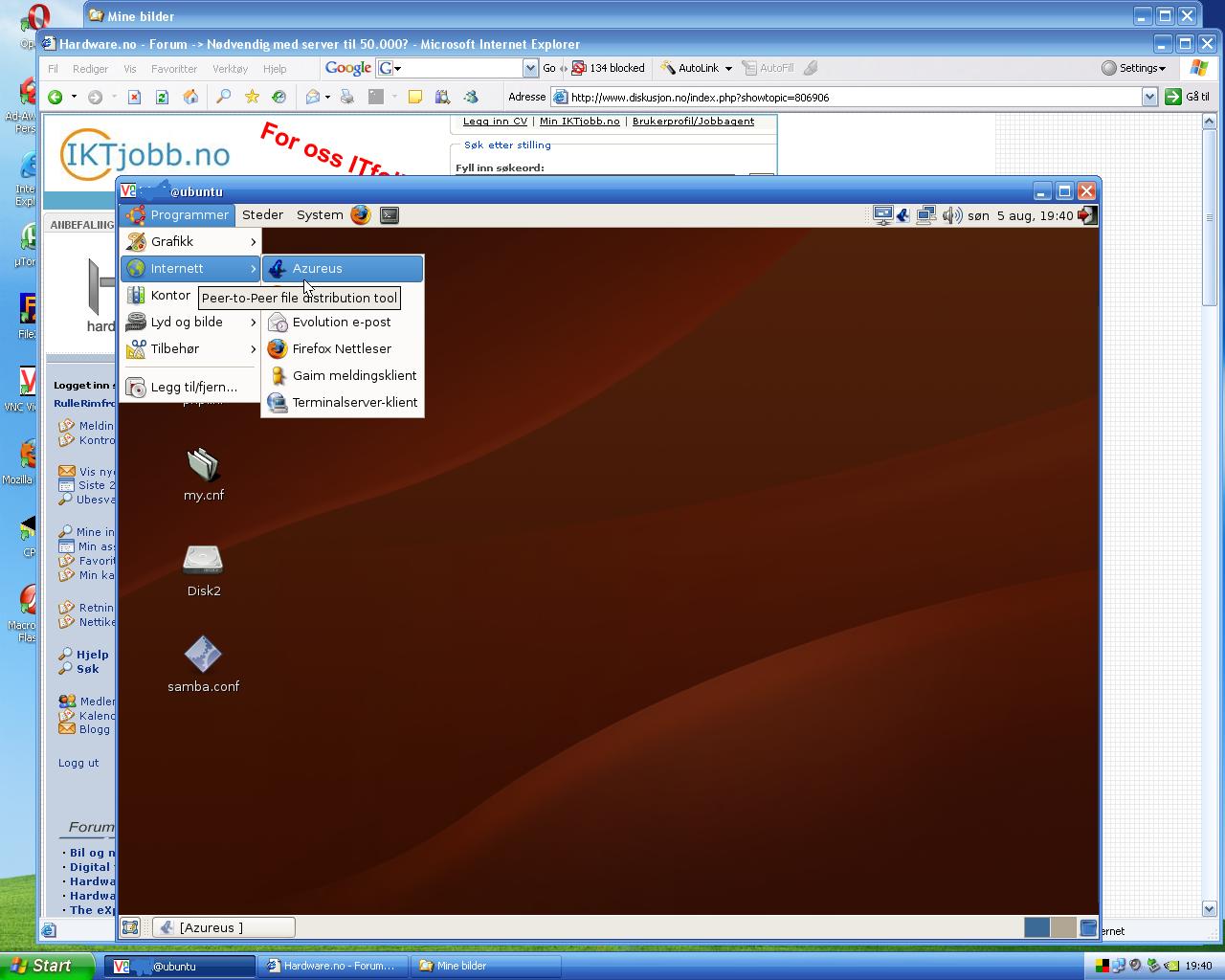Open the terminal launcher icon in Ubuntu panel
1225x980 pixels.
(x=390, y=215)
